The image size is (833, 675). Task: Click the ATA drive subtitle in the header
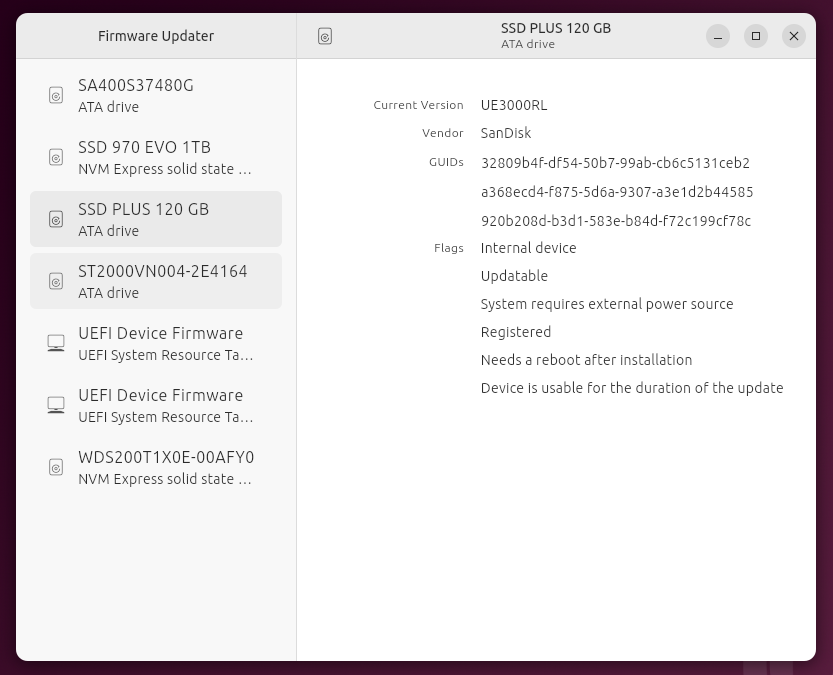tap(528, 44)
